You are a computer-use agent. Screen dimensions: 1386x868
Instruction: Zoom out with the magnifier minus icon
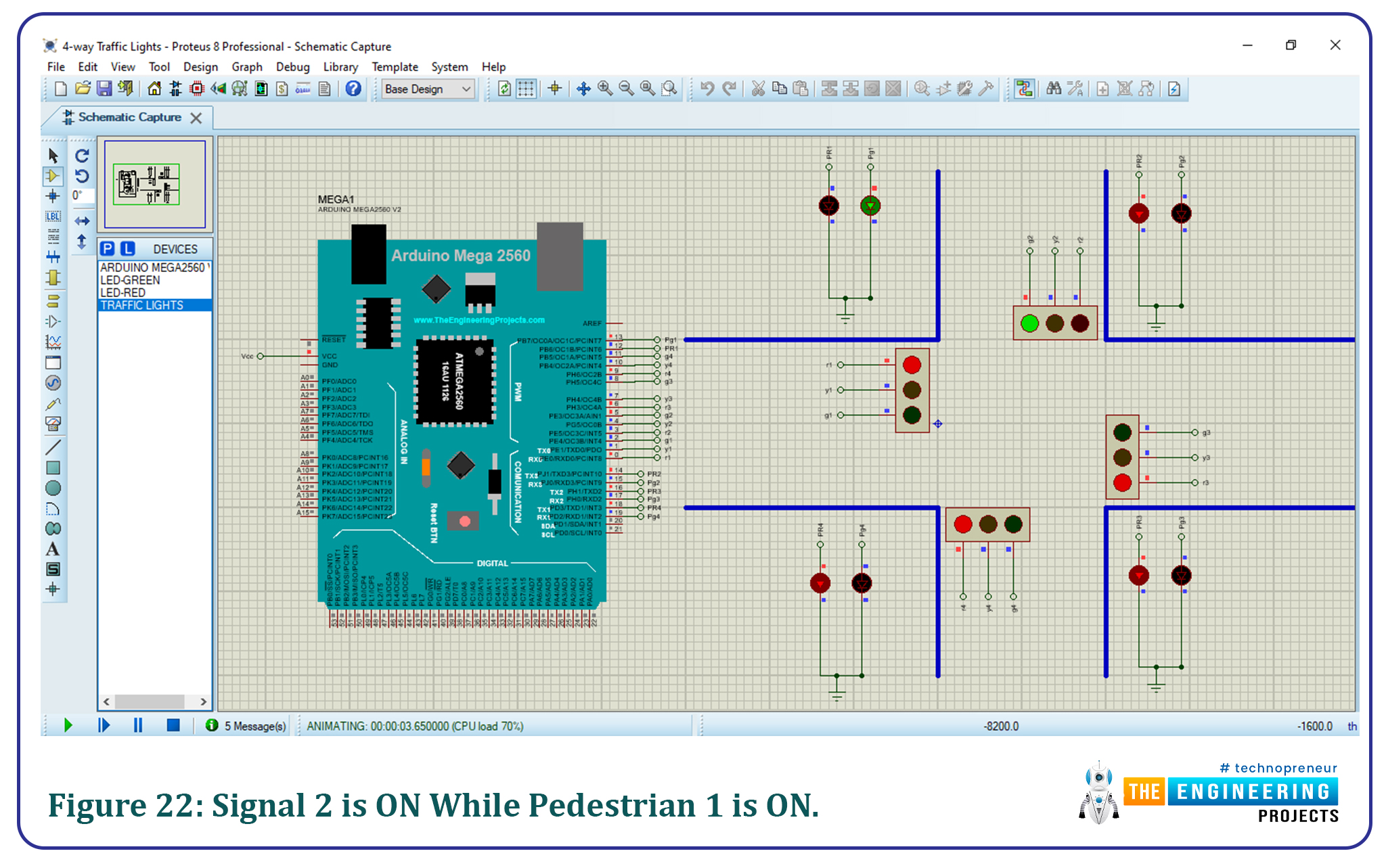[627, 89]
